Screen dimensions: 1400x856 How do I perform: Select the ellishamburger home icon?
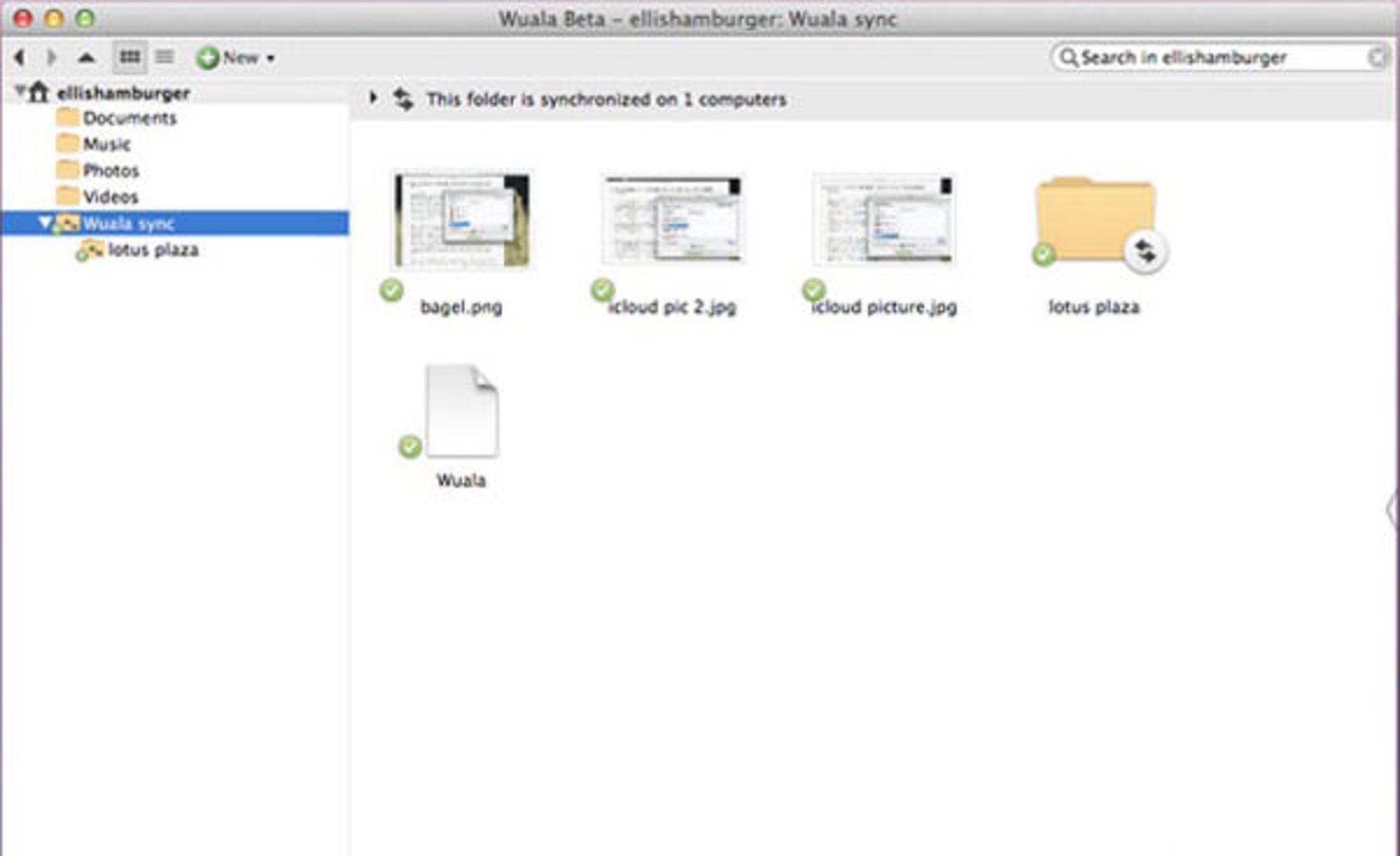(x=39, y=92)
